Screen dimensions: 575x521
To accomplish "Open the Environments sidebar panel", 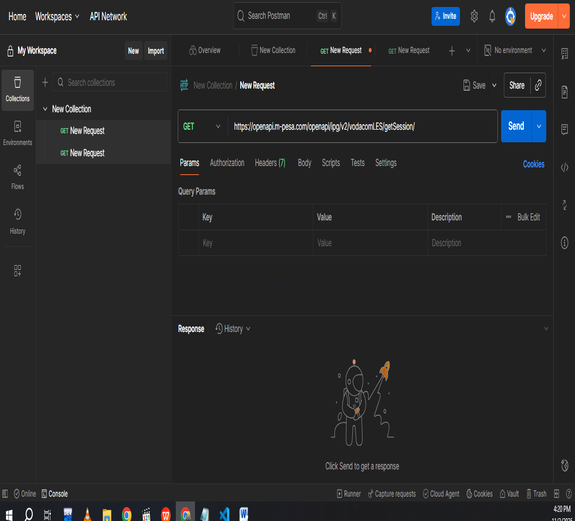I will tap(17, 133).
